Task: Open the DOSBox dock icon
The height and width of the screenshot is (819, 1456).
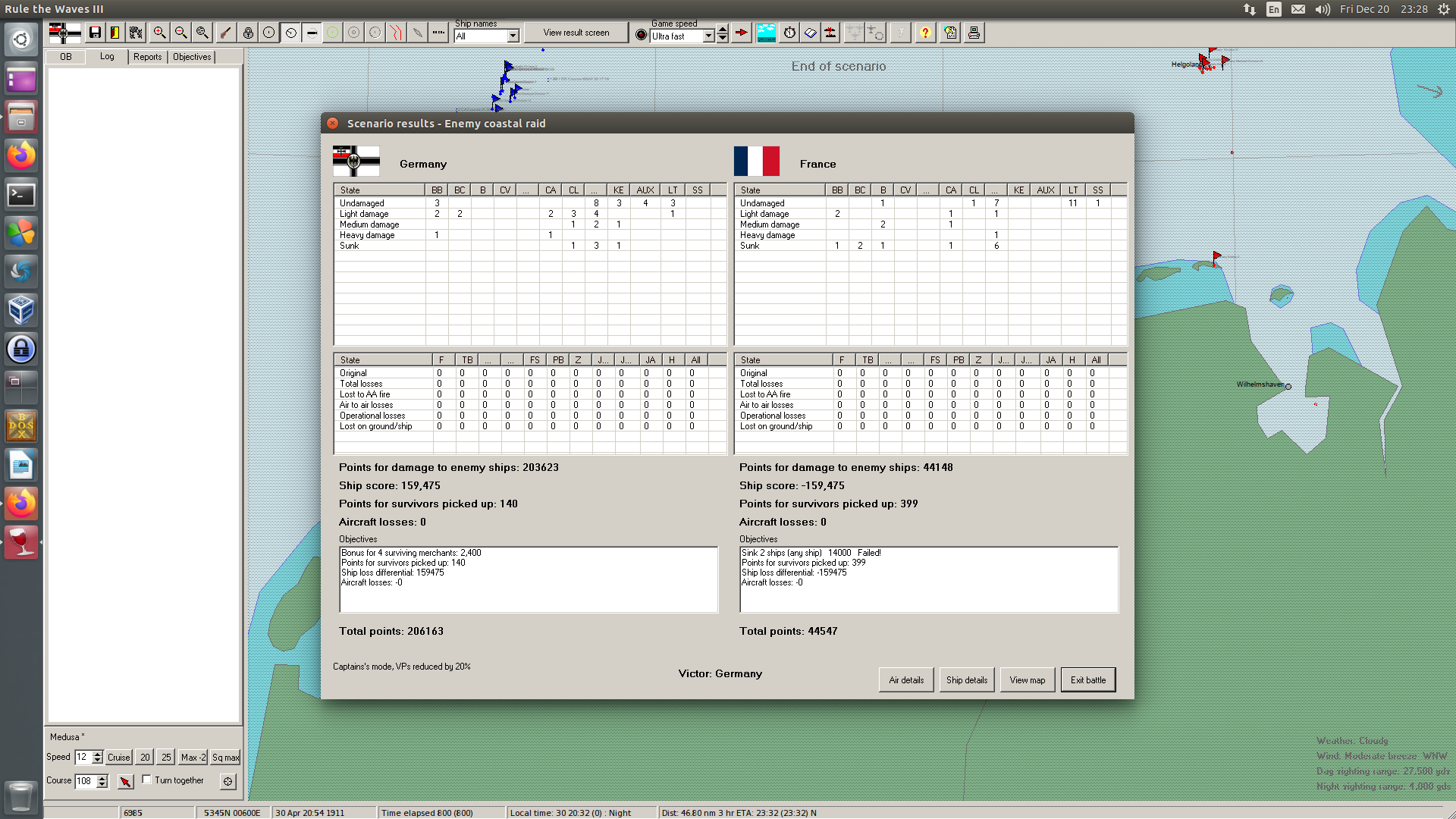Action: click(21, 426)
